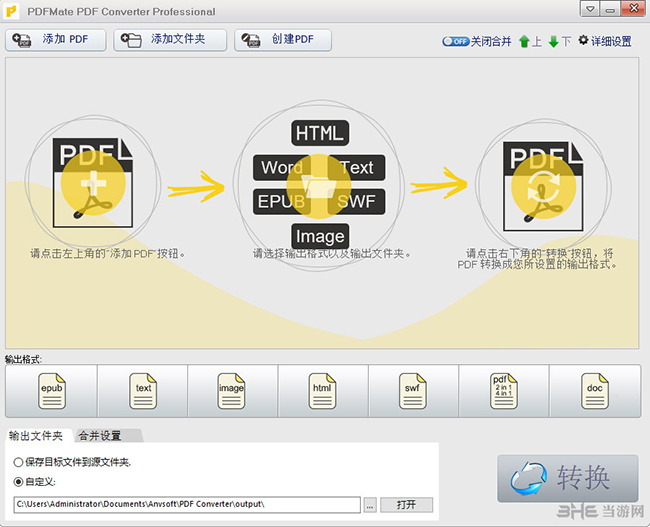This screenshot has width=650, height=527.
Task: Click the 添加文件夹 button
Action: click(x=170, y=40)
